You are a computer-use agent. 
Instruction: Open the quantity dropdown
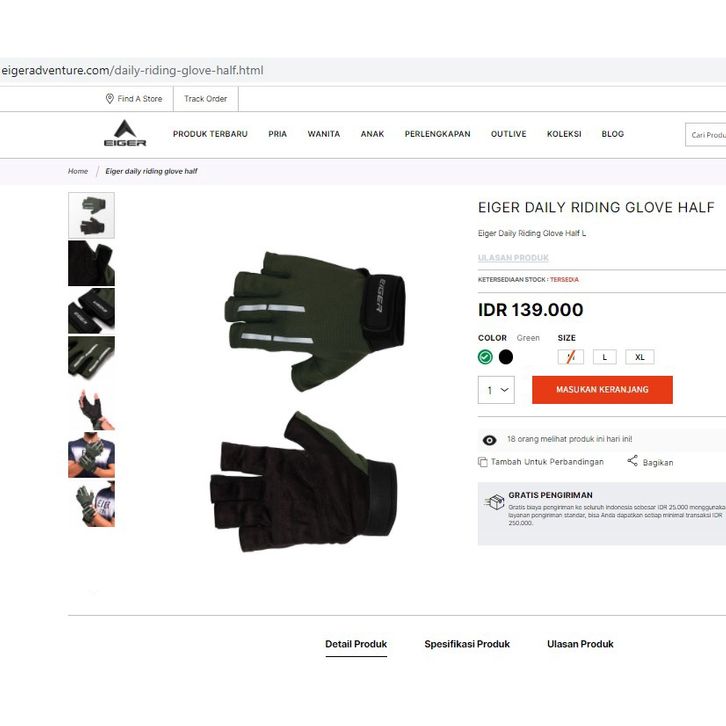click(x=496, y=390)
